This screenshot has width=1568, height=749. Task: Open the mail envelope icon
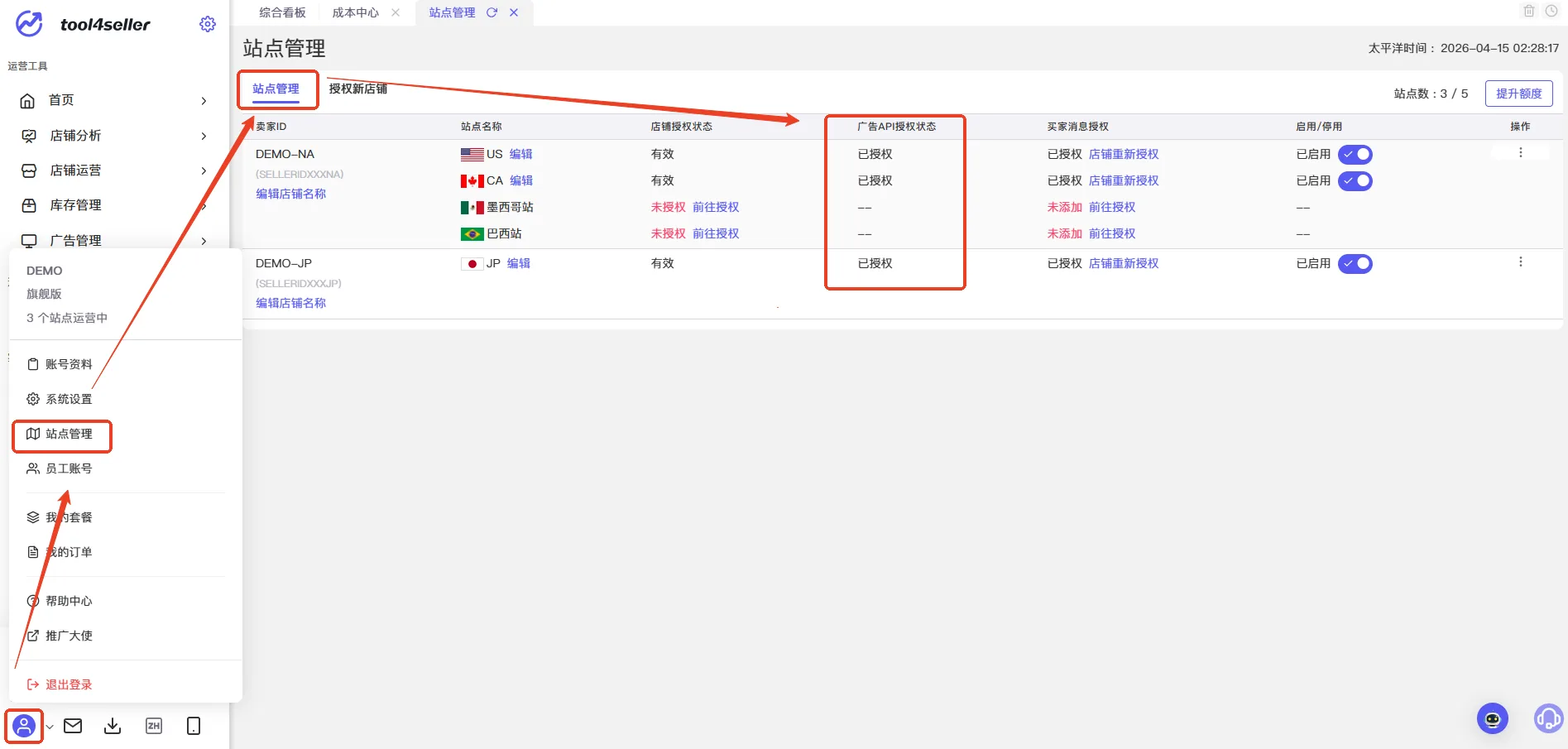(x=73, y=726)
